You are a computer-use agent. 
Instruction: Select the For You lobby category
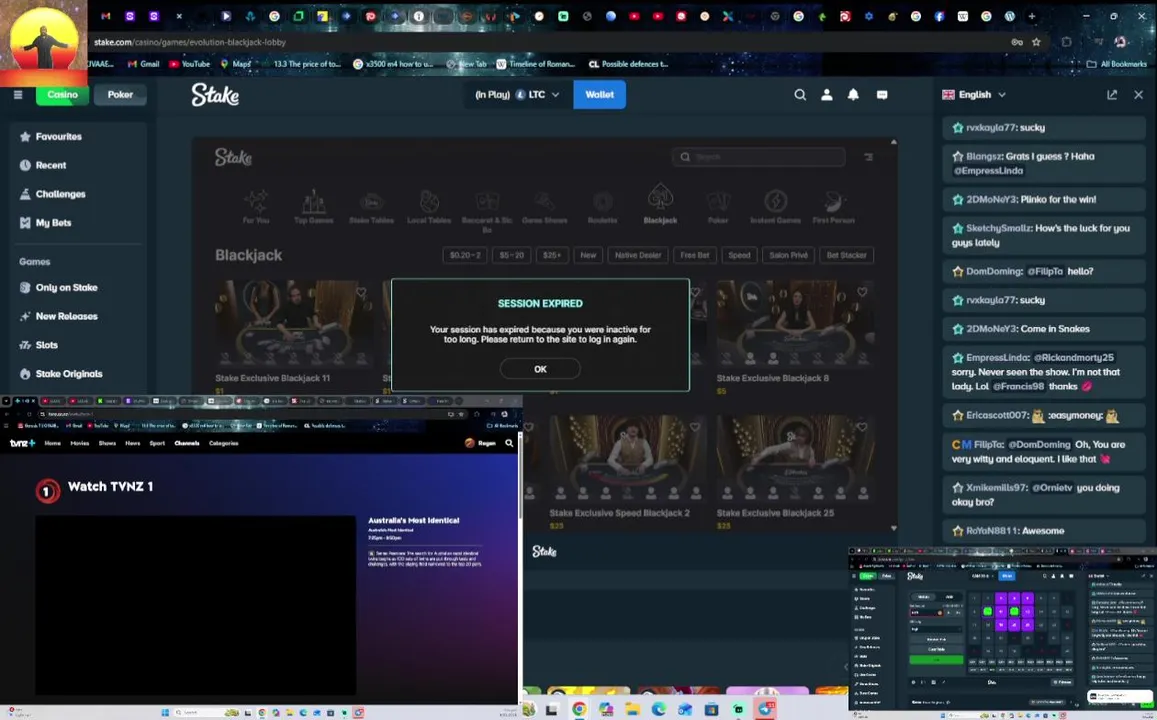(256, 206)
